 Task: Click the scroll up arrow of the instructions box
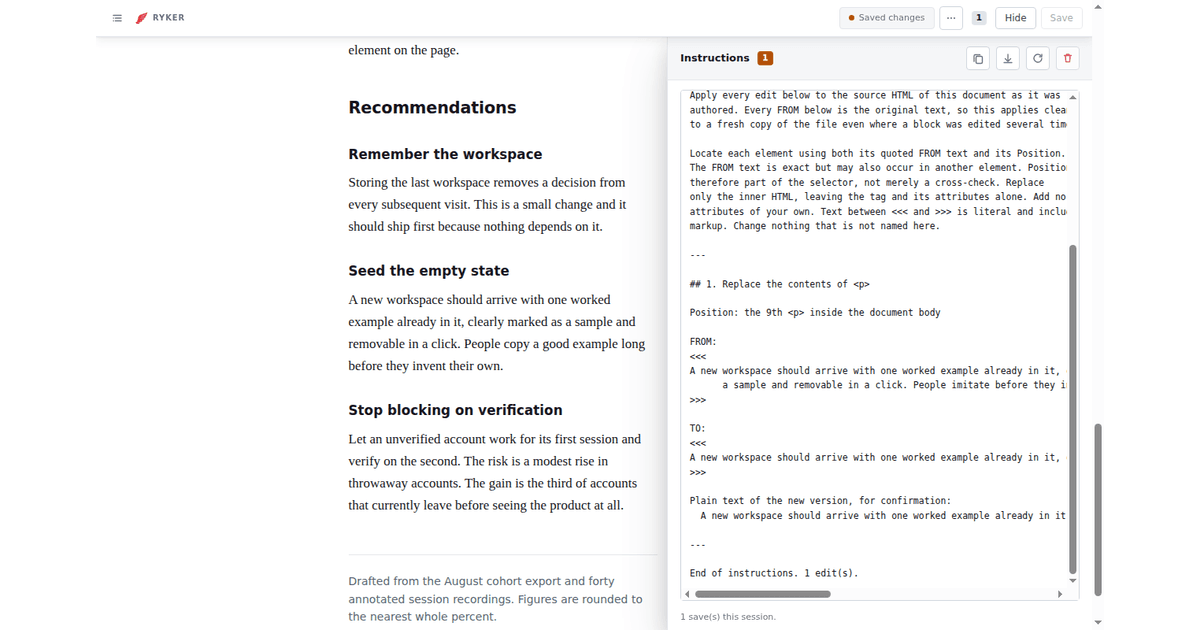1073,96
